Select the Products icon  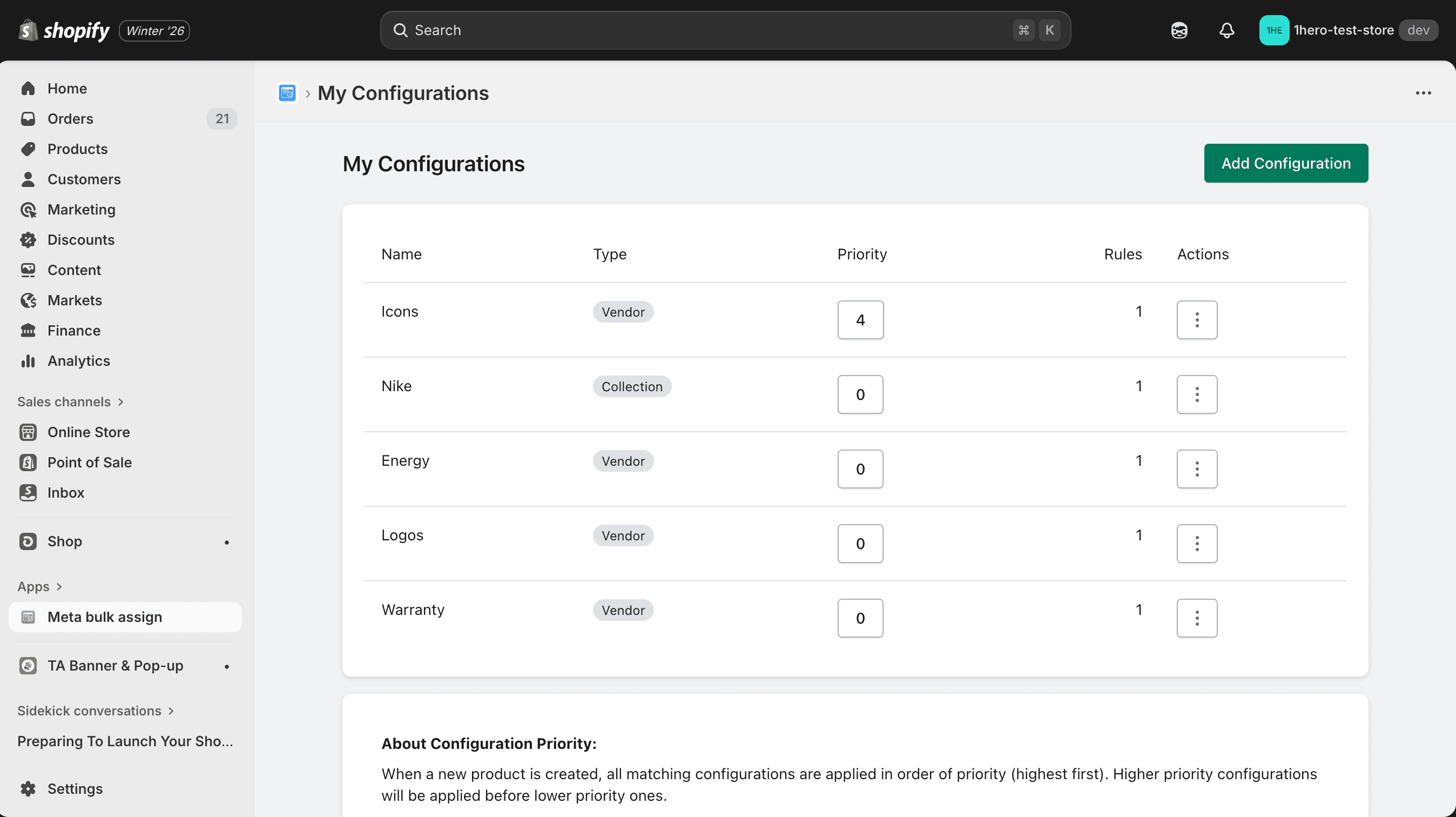point(28,149)
